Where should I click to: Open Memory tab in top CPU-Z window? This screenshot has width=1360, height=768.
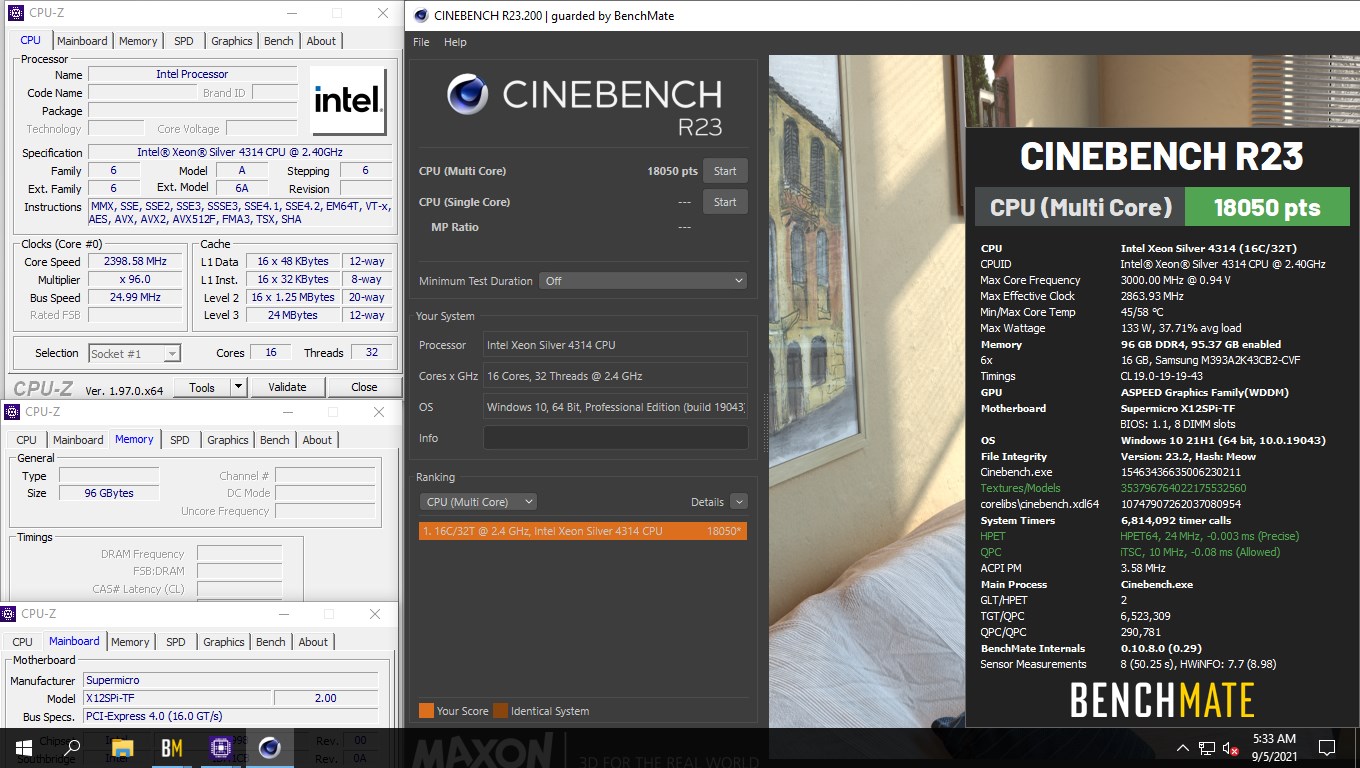(138, 41)
